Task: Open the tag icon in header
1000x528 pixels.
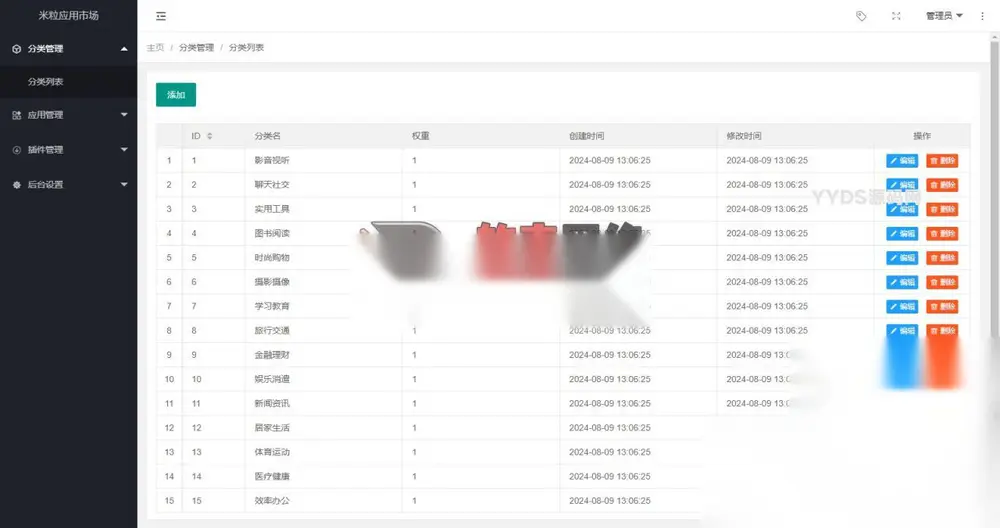Action: (x=861, y=16)
